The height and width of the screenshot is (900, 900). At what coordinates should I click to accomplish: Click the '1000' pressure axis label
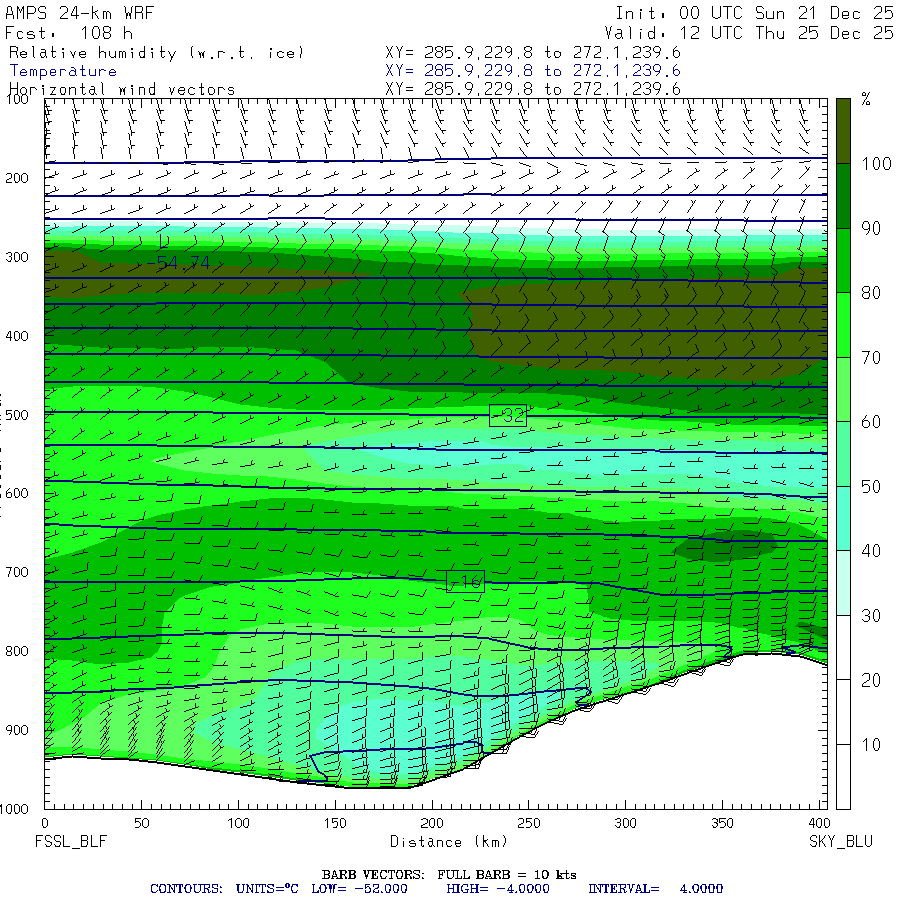(14, 809)
